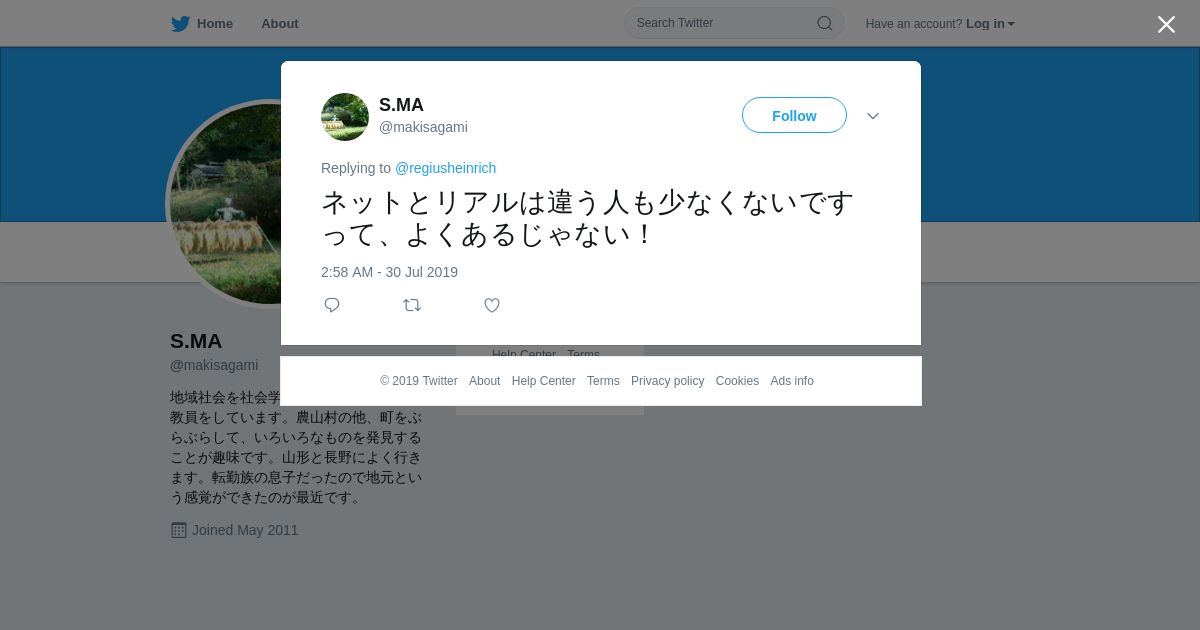
Task: Open Ads info footer link
Action: tap(792, 381)
